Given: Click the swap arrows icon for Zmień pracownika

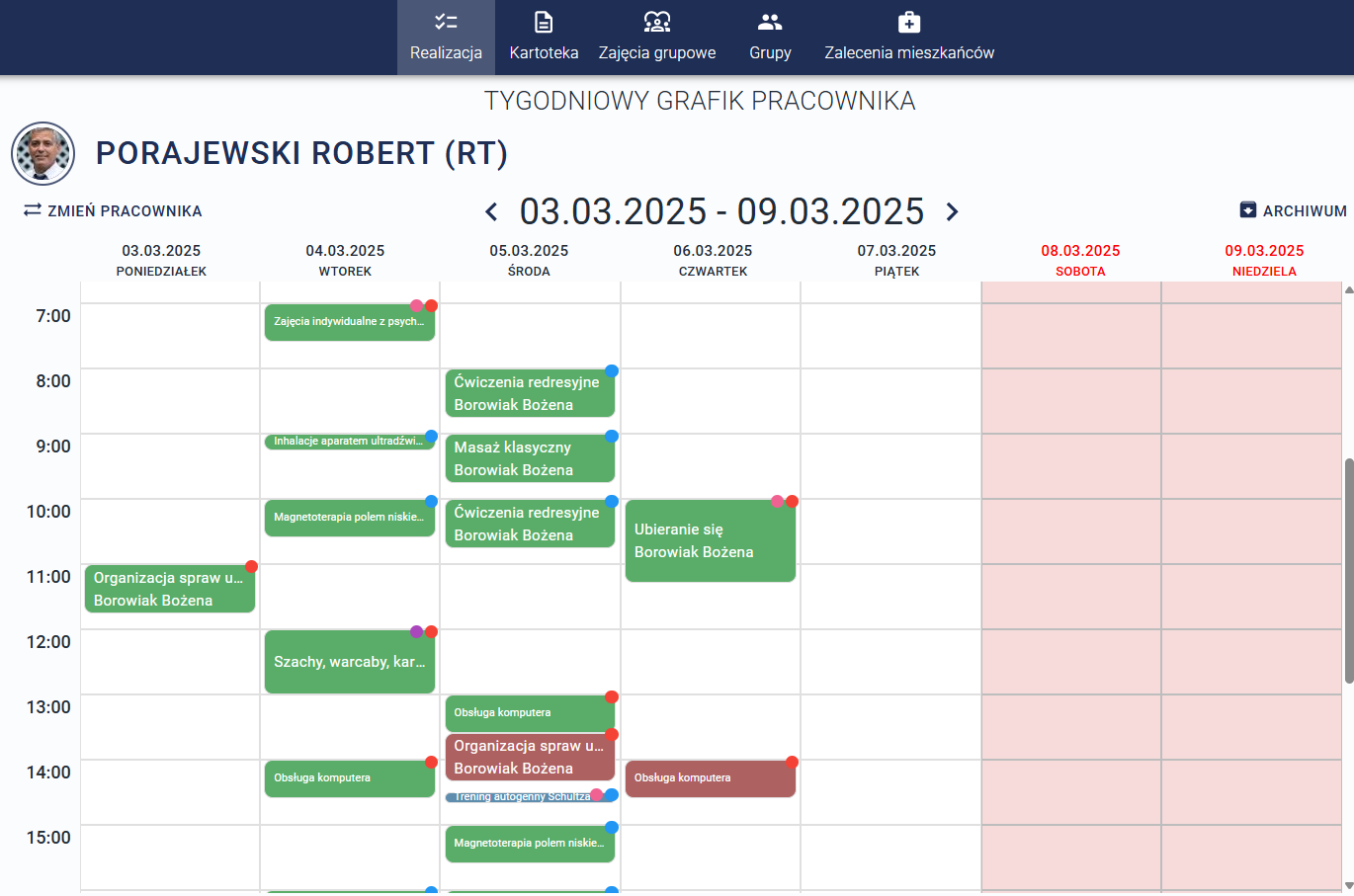Looking at the screenshot, I should 33,210.
